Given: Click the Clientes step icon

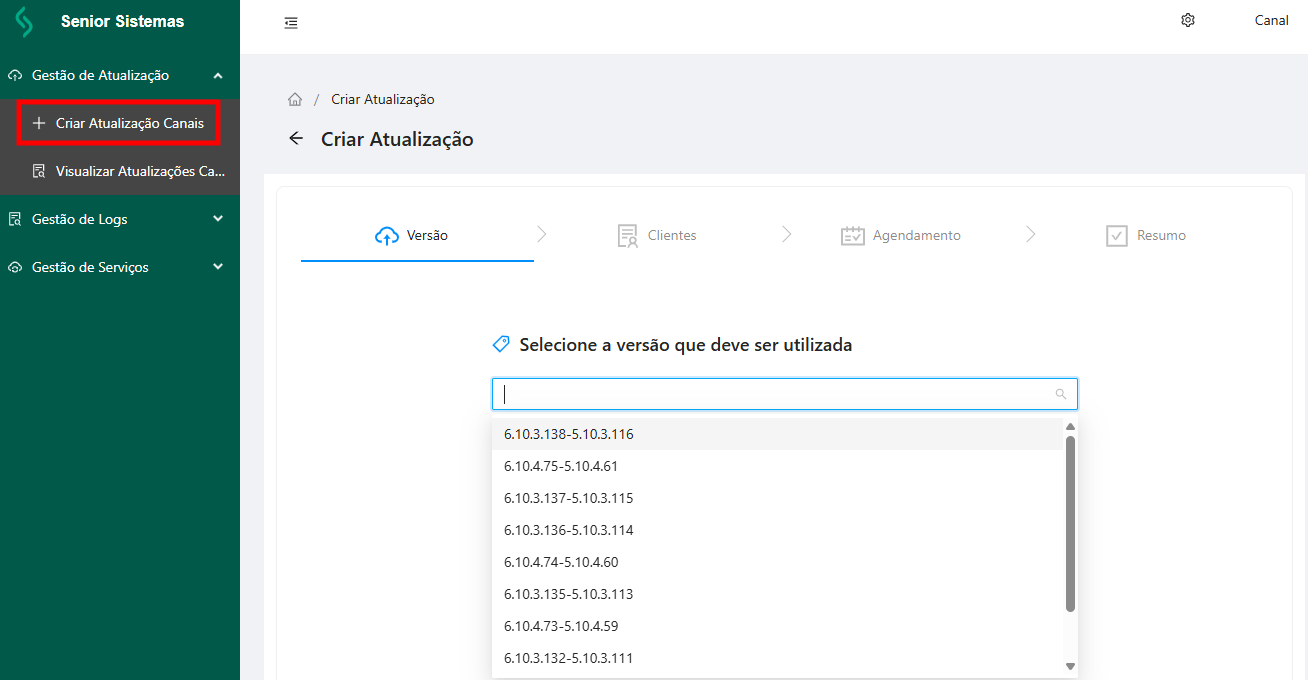Looking at the screenshot, I should (627, 236).
